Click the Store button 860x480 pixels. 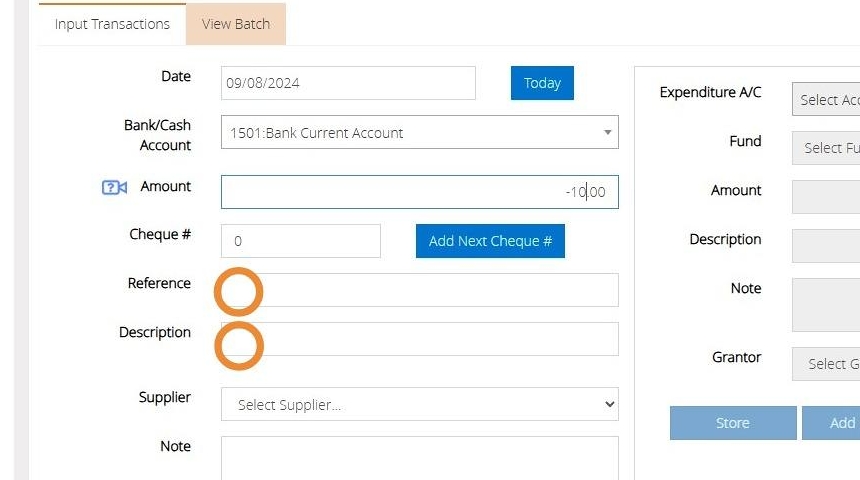(732, 423)
